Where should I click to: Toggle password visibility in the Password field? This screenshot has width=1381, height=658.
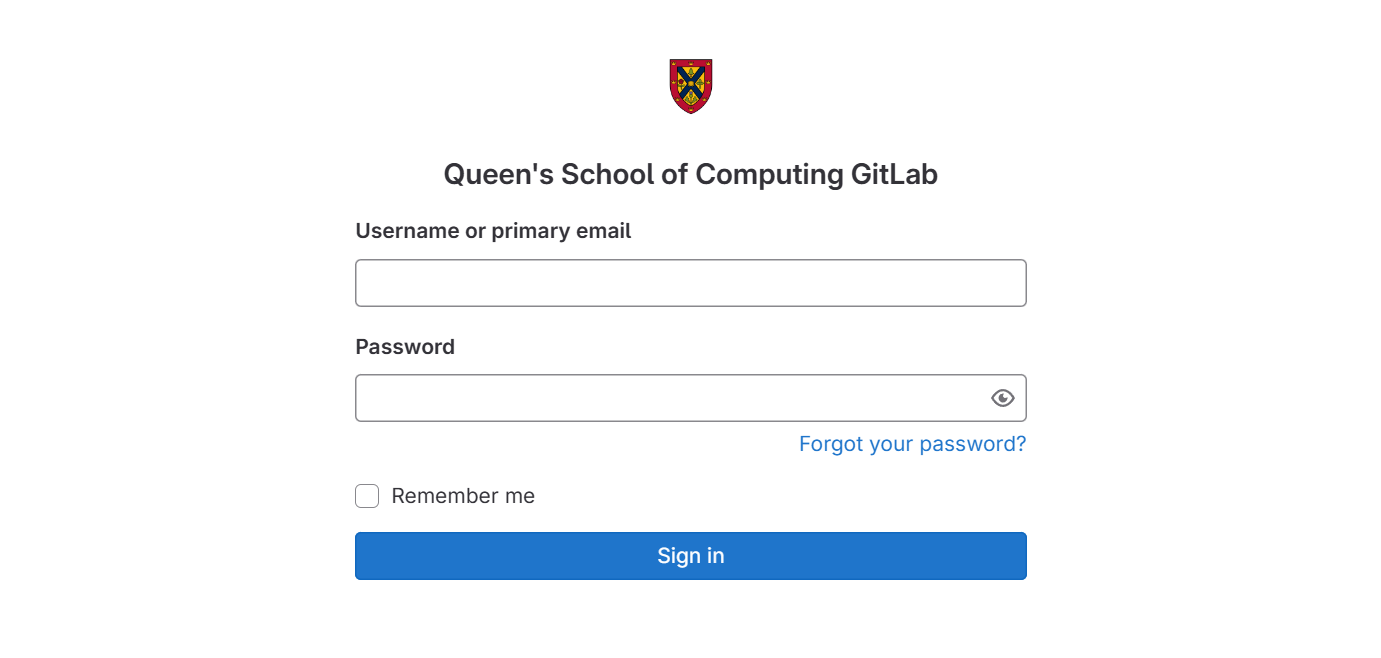[1002, 398]
